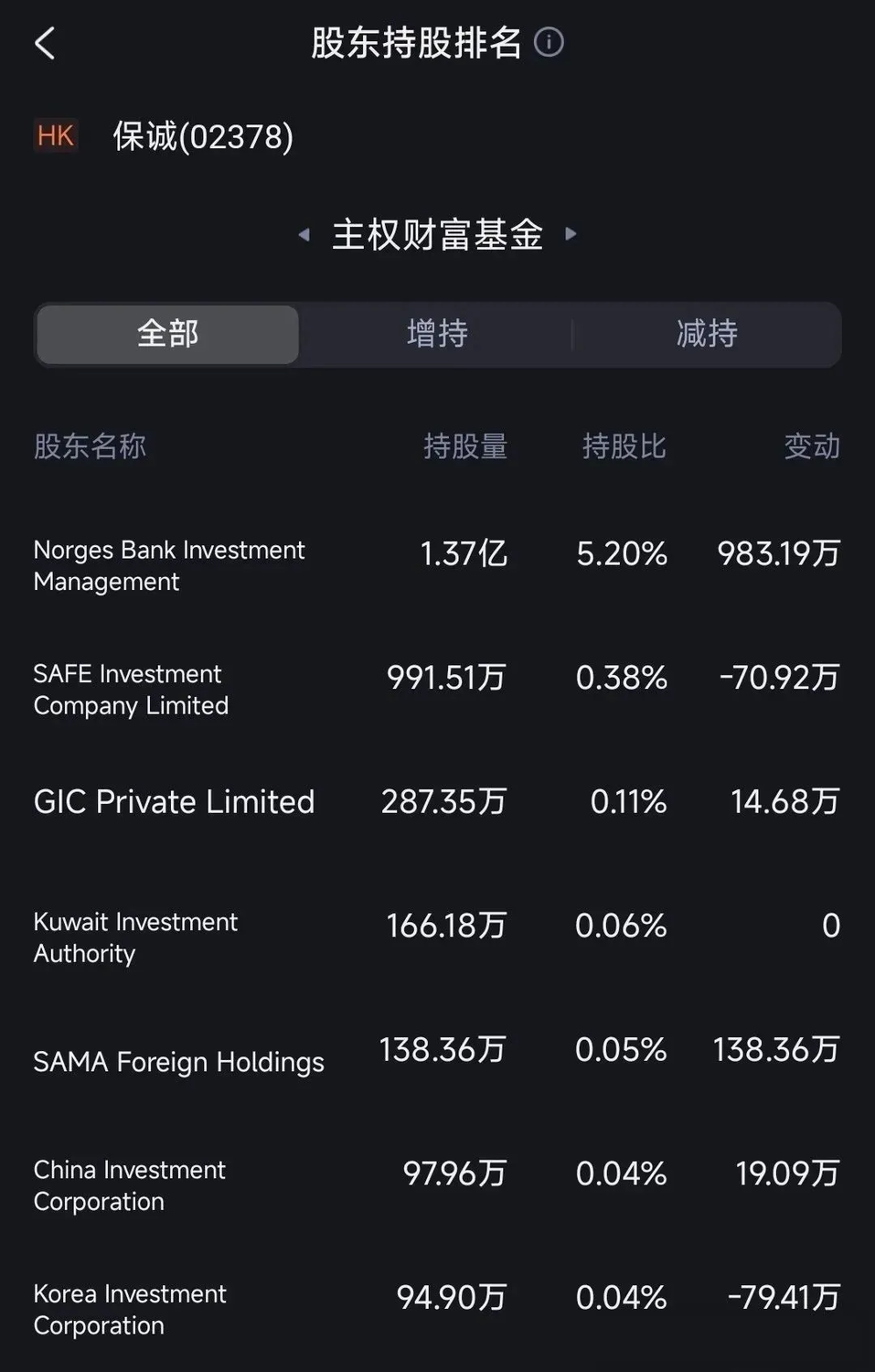
Task: Open GIC Private Limited shareholder row
Action: pyautogui.click(x=437, y=802)
